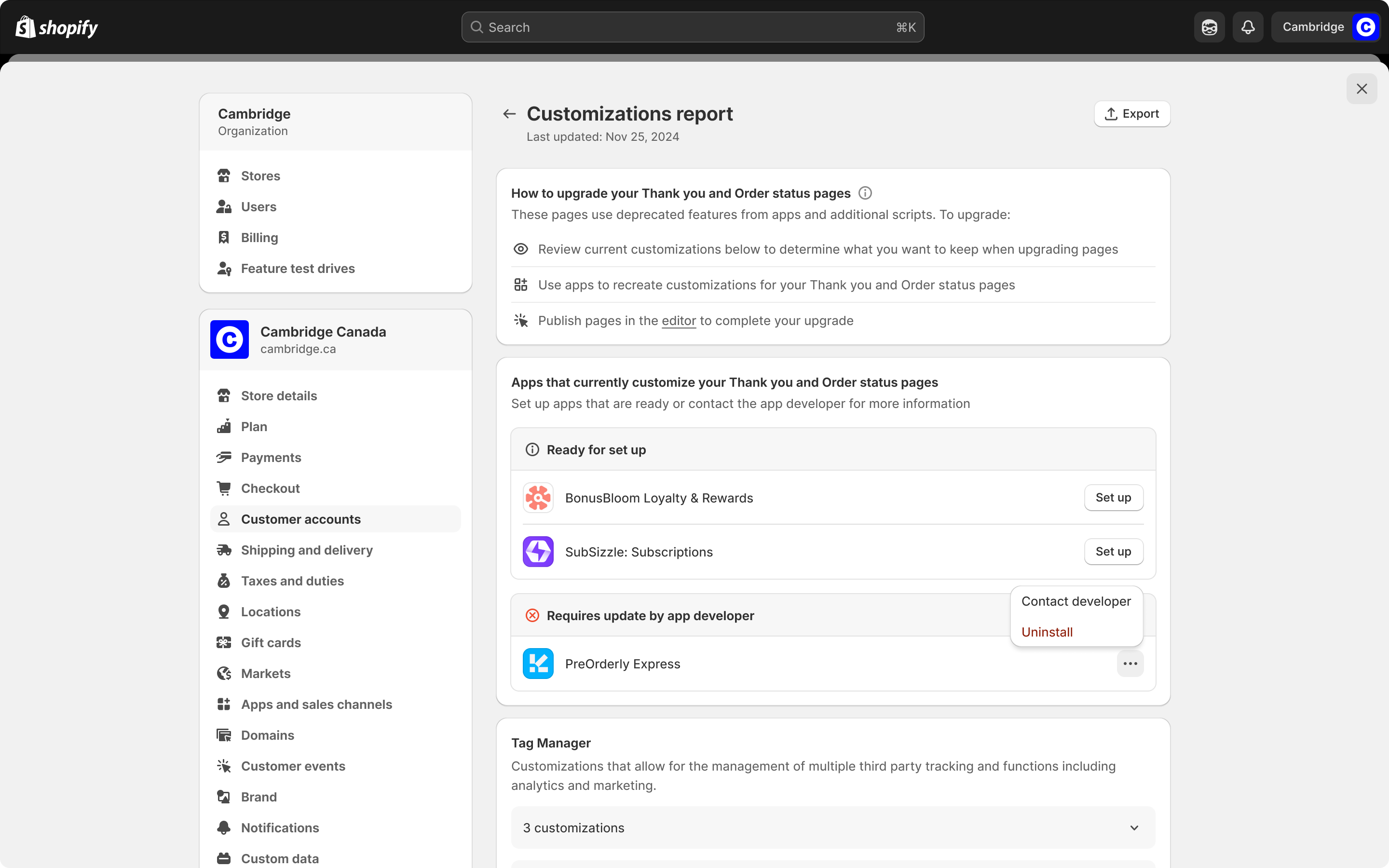Click the Taxes and duties icon

click(x=224, y=581)
